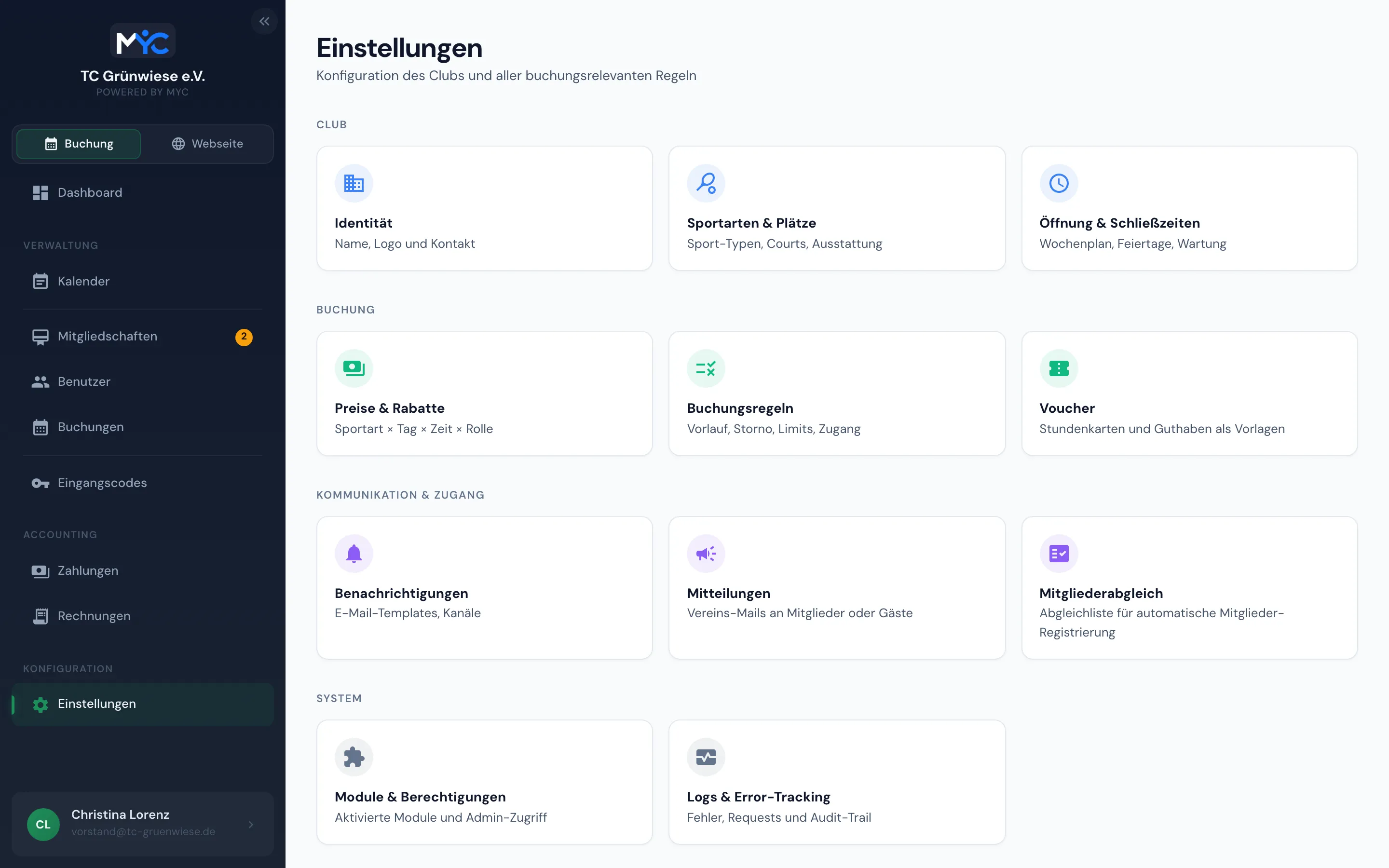Image resolution: width=1389 pixels, height=868 pixels.
Task: Click the user name Christina Lorenz
Action: coord(120,814)
